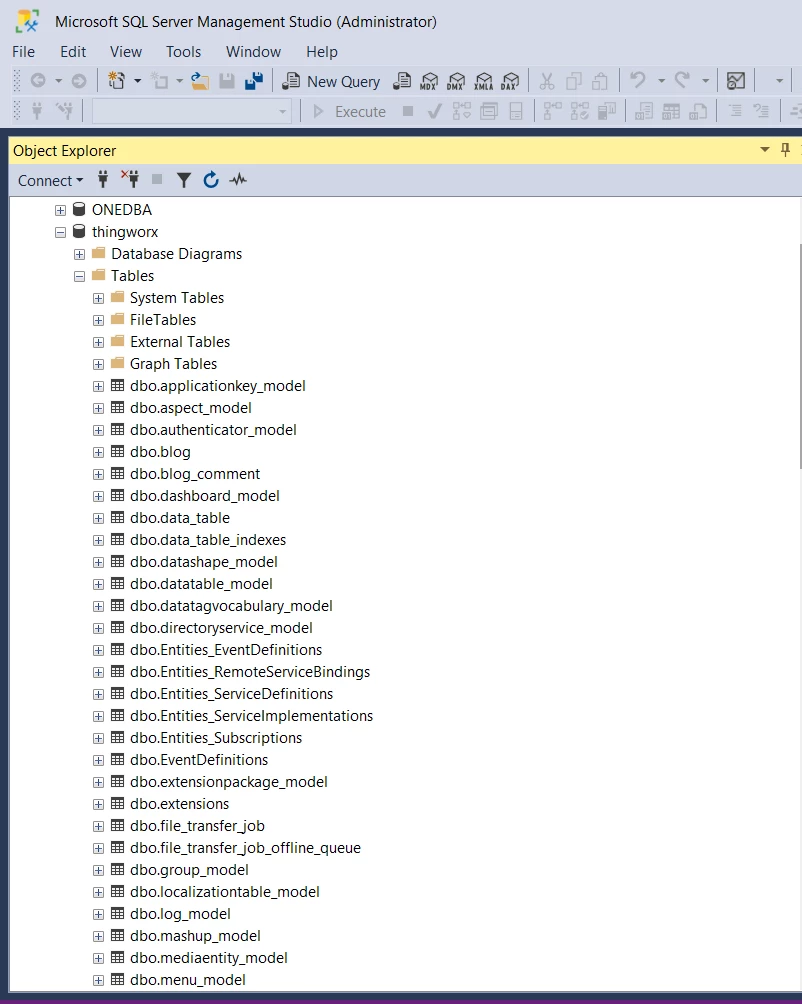This screenshot has height=1004, width=802.
Task: Select the dbo.file_transfer_job_offline_queue table
Action: 245,848
